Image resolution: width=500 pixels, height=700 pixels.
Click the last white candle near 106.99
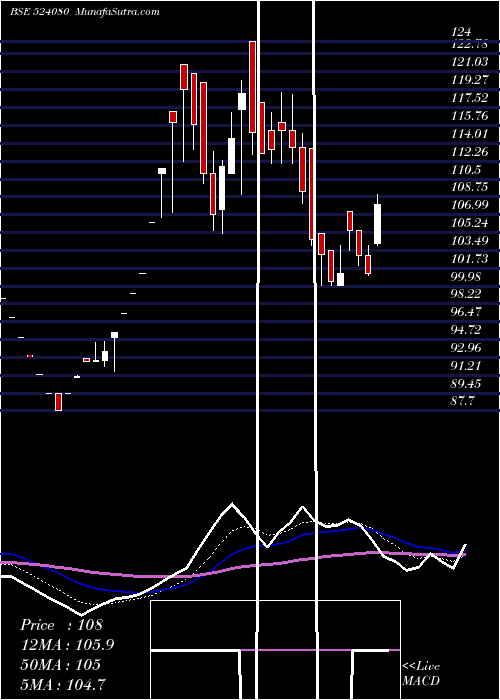(x=377, y=224)
